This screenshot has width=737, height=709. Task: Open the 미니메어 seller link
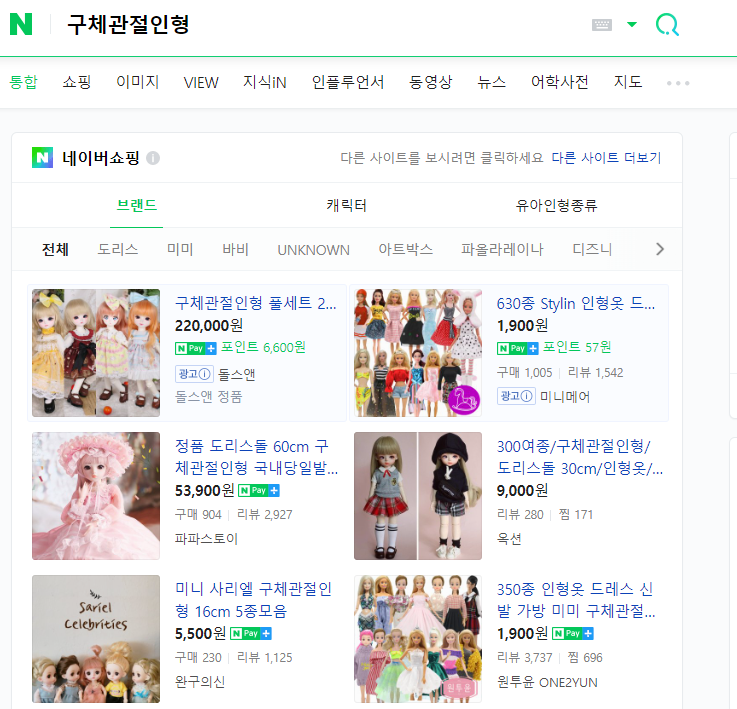[x=565, y=397]
